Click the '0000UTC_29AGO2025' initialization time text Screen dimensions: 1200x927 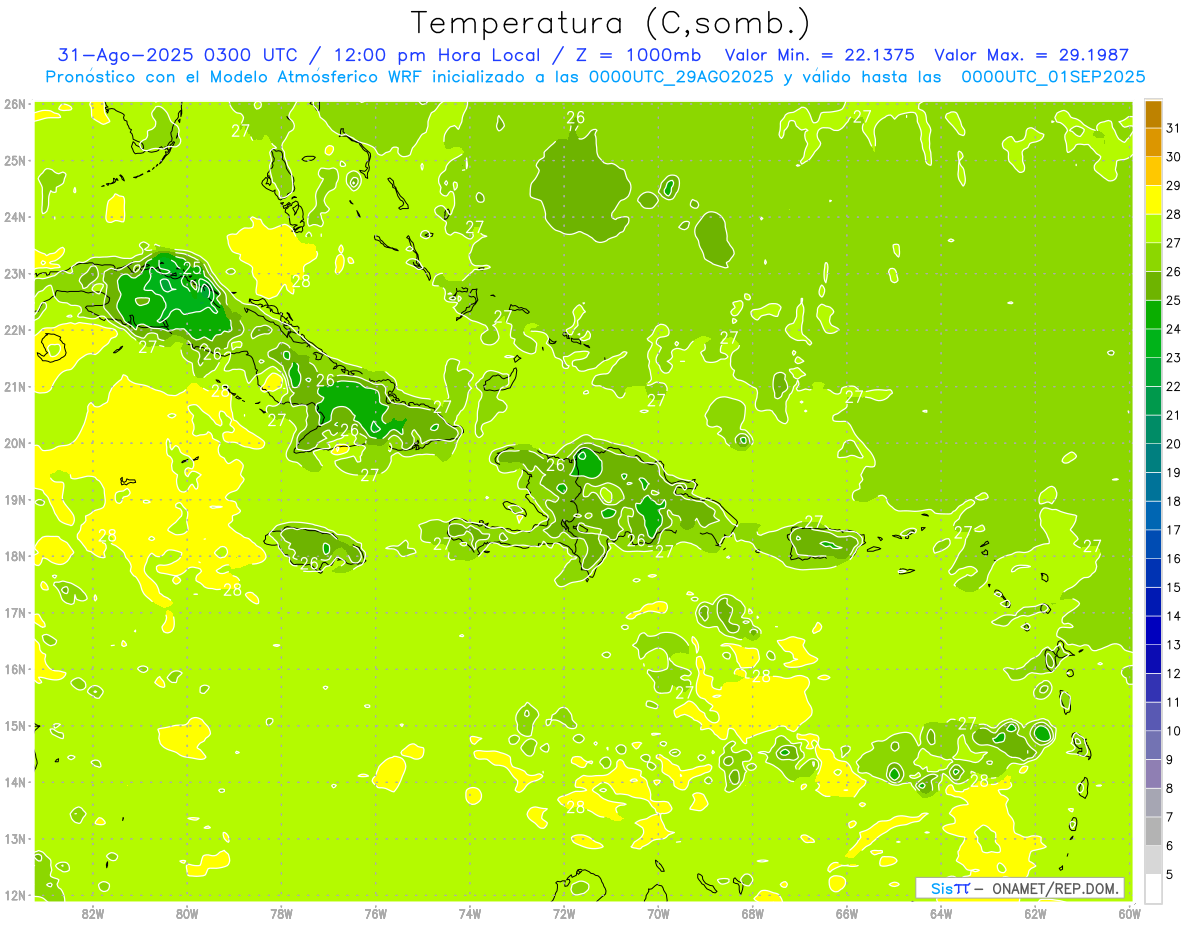coord(681,77)
